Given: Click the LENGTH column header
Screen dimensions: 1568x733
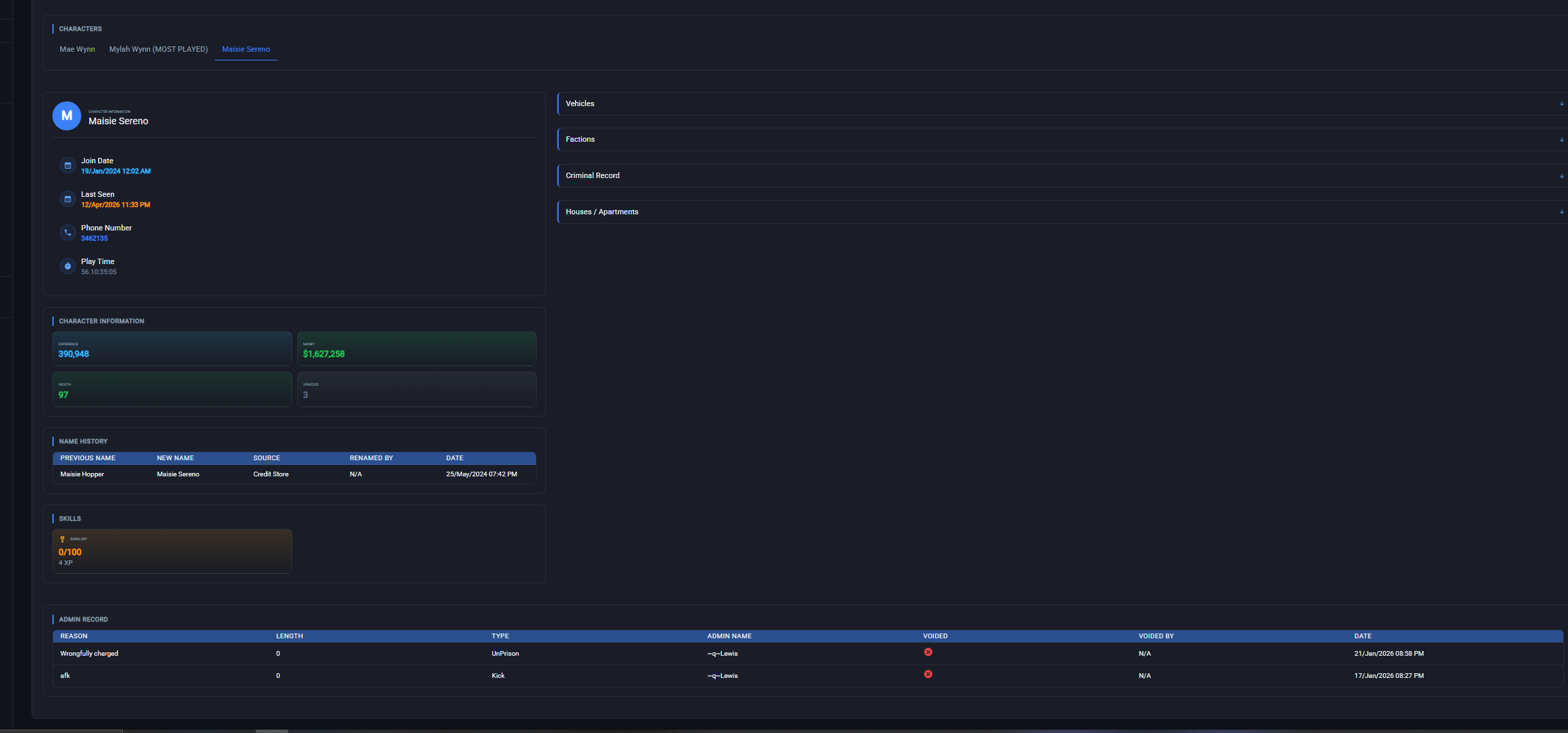Looking at the screenshot, I should coord(289,636).
